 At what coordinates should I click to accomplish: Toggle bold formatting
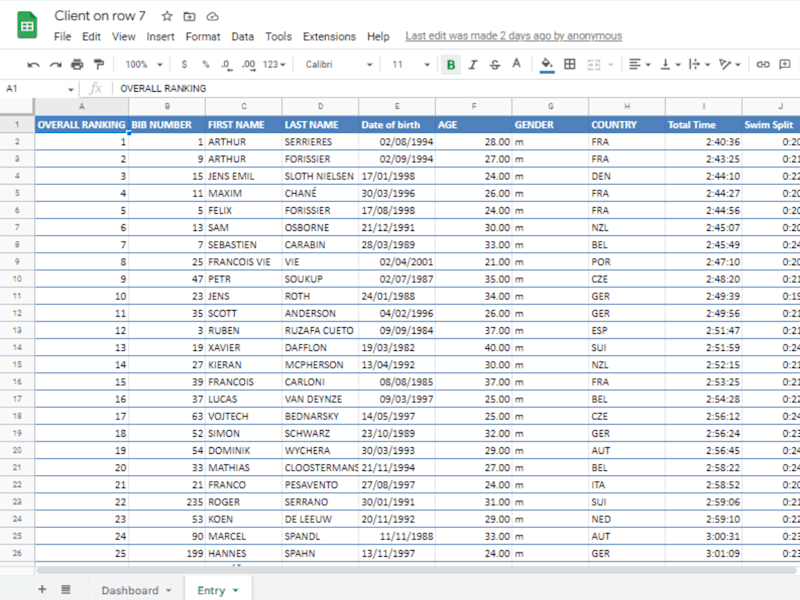pyautogui.click(x=451, y=64)
